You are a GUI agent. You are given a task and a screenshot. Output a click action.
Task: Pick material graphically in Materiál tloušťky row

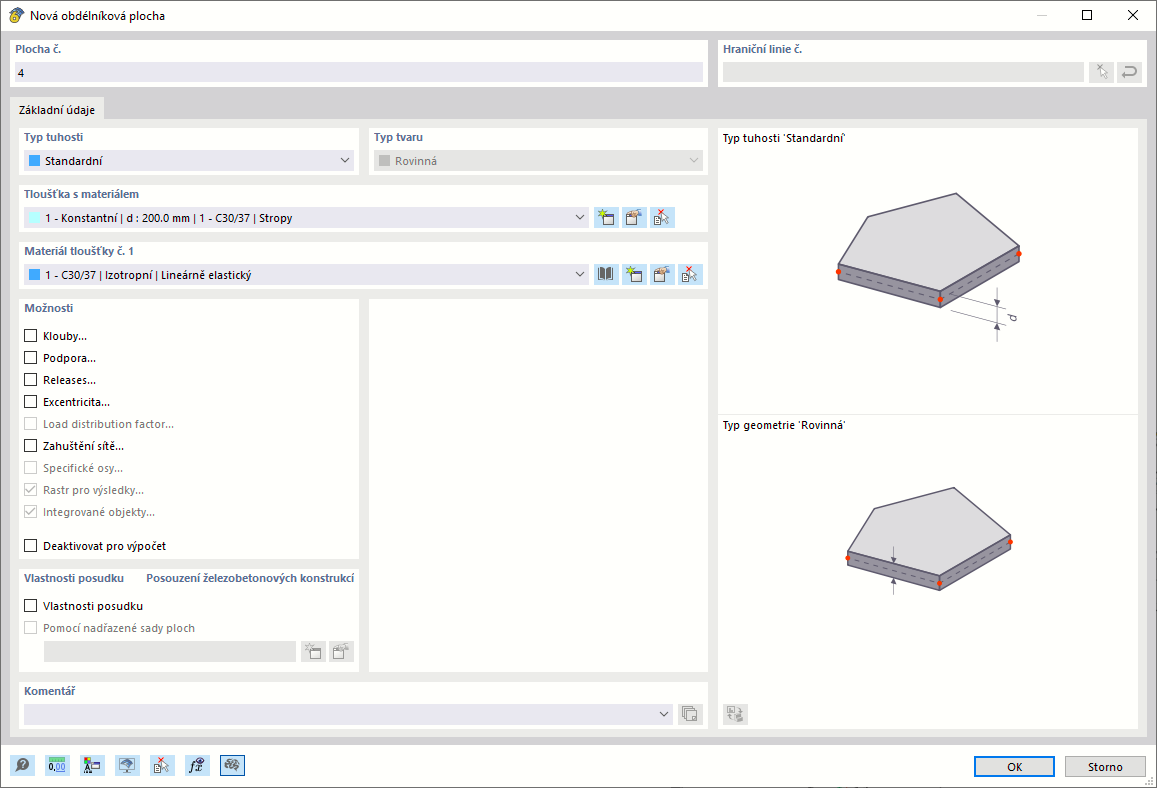pyautogui.click(x=691, y=274)
